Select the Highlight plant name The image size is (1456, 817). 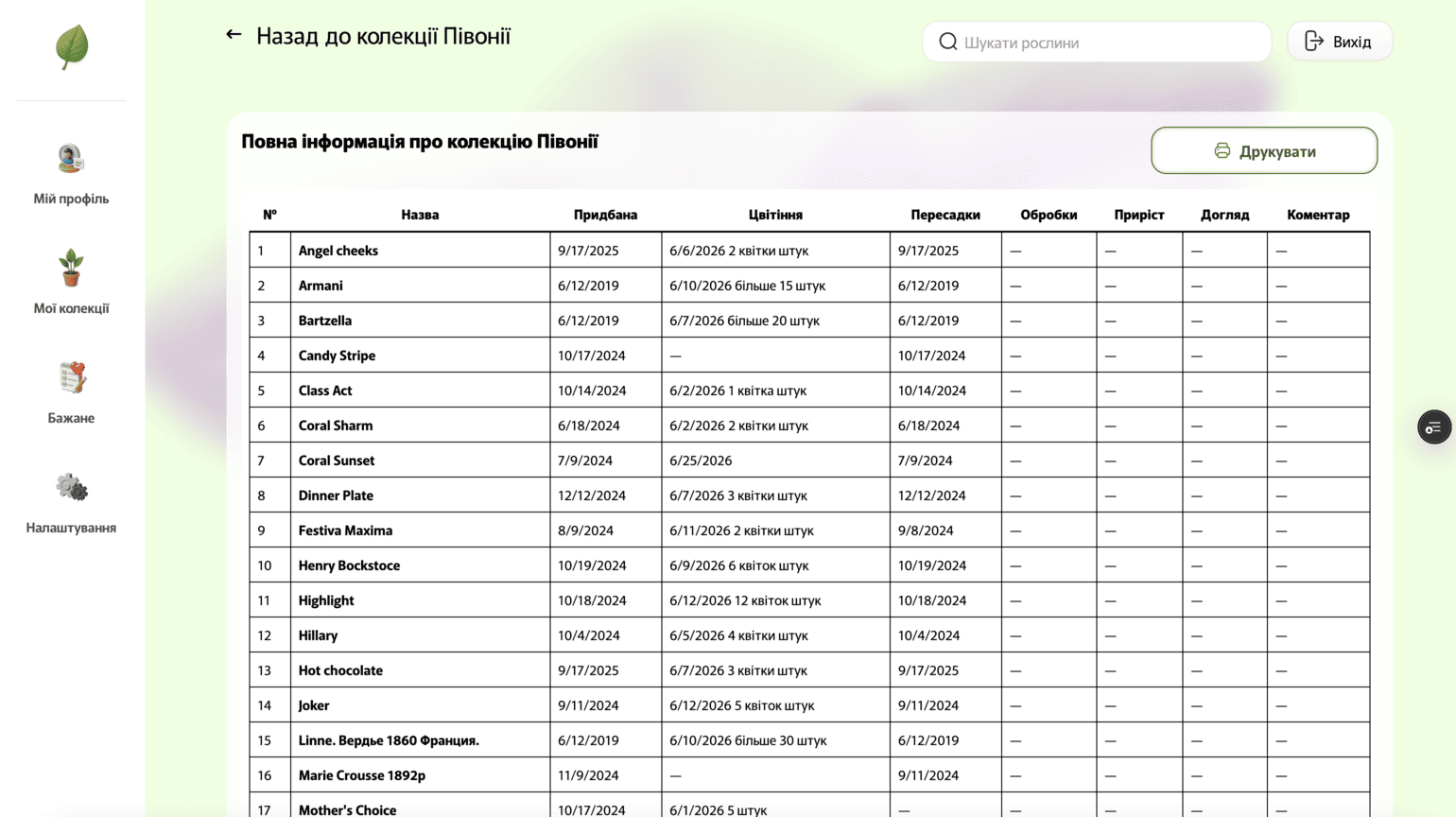326,600
